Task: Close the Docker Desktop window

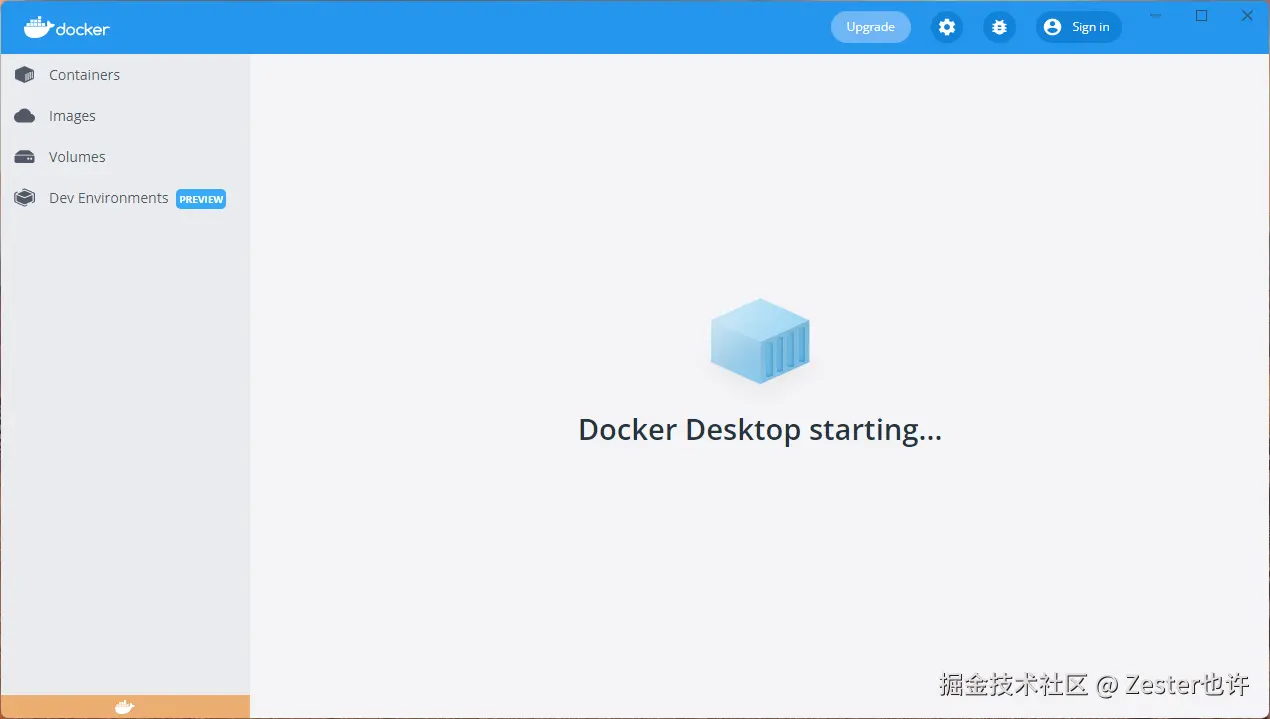Action: [x=1247, y=15]
